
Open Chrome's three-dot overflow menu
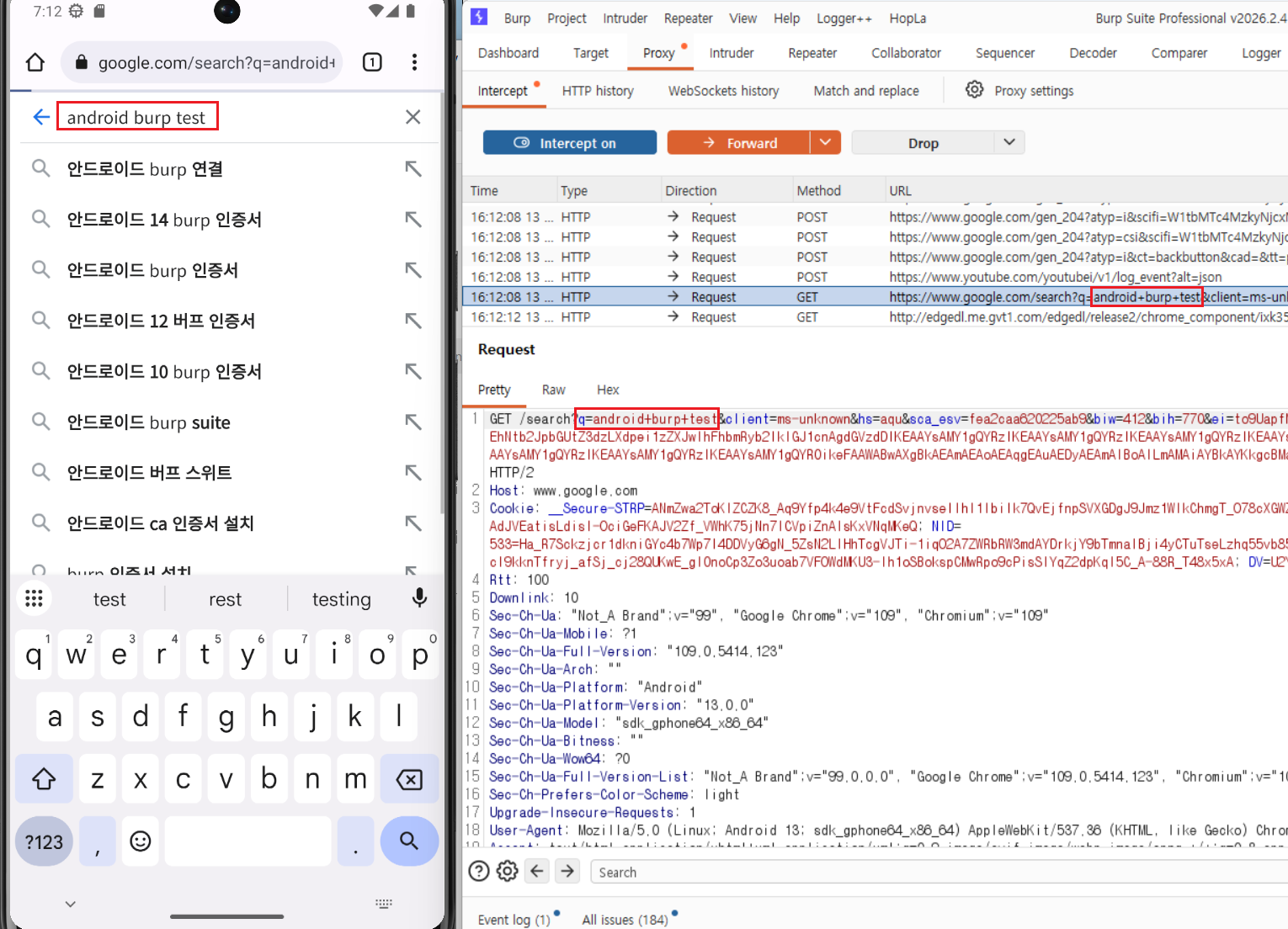pyautogui.click(x=414, y=62)
